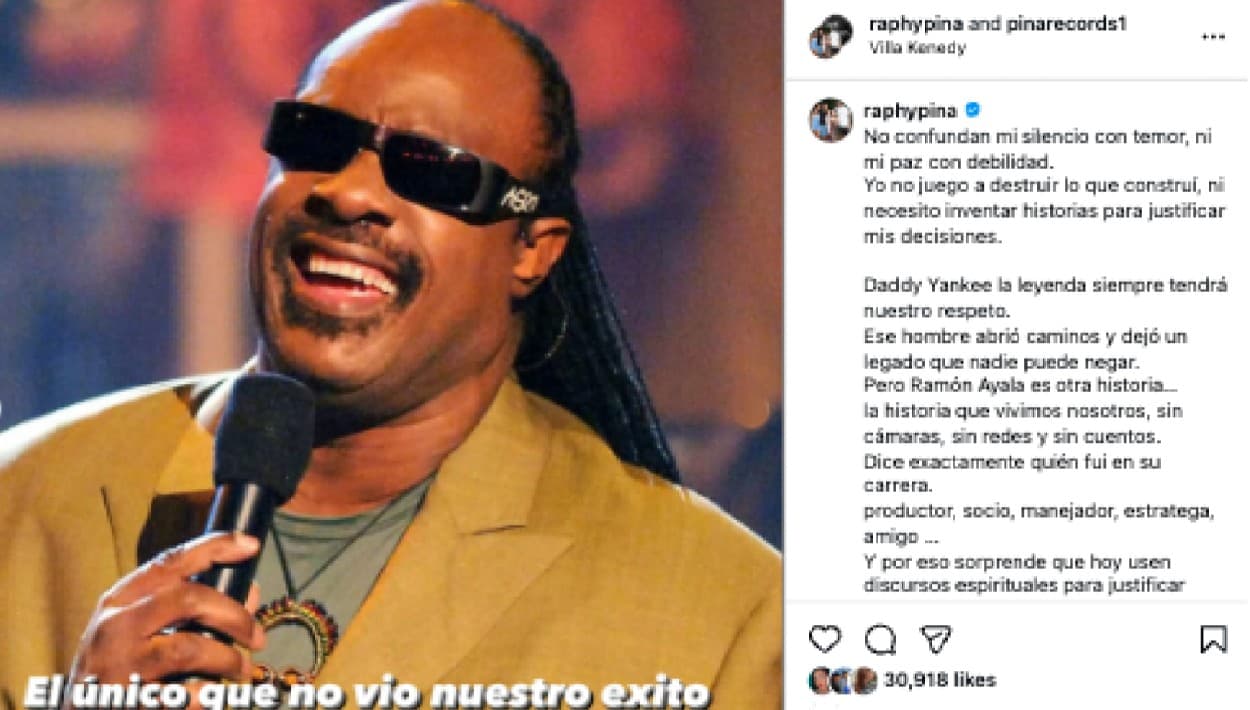View the 30,918 likes list

(x=939, y=681)
